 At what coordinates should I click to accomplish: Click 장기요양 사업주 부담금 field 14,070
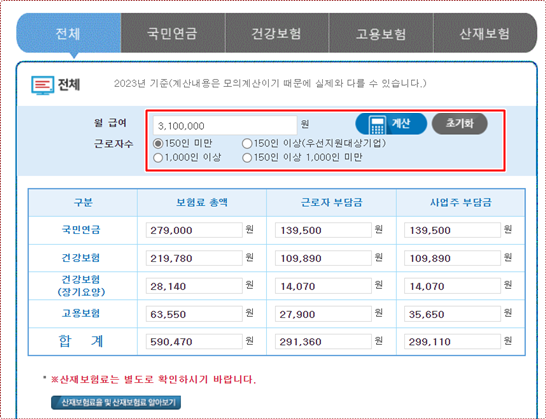[452, 286]
